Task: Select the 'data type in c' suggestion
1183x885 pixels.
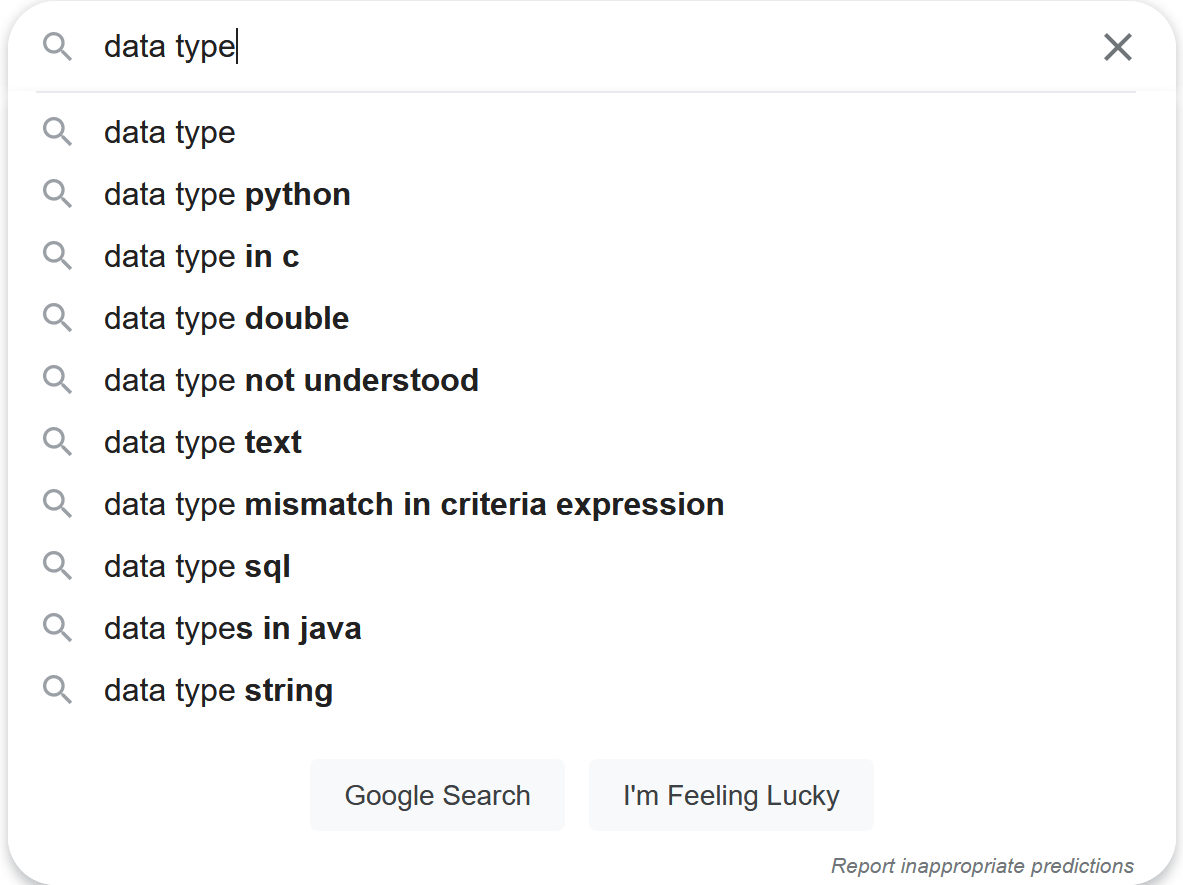Action: [x=201, y=257]
